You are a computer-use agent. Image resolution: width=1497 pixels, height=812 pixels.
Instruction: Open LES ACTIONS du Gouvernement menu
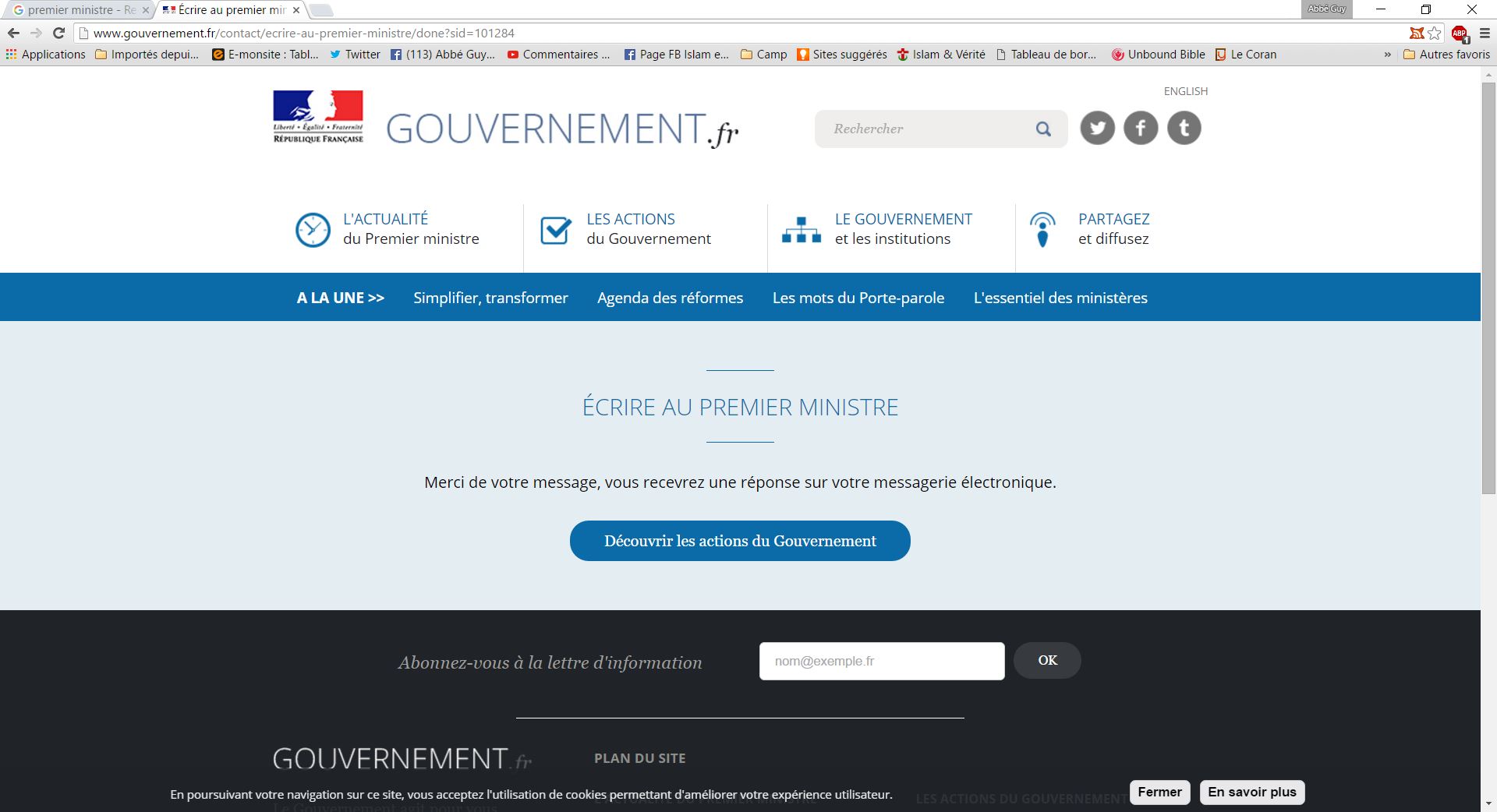649,229
